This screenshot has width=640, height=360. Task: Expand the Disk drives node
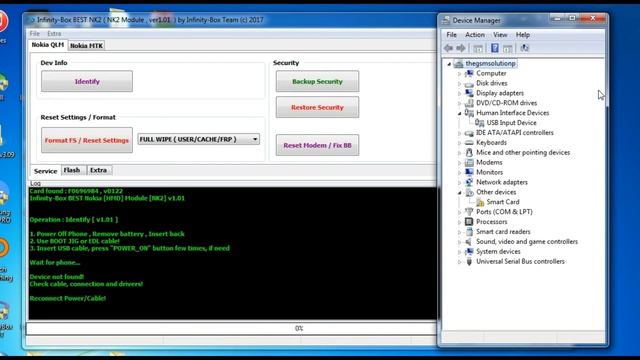click(460, 83)
